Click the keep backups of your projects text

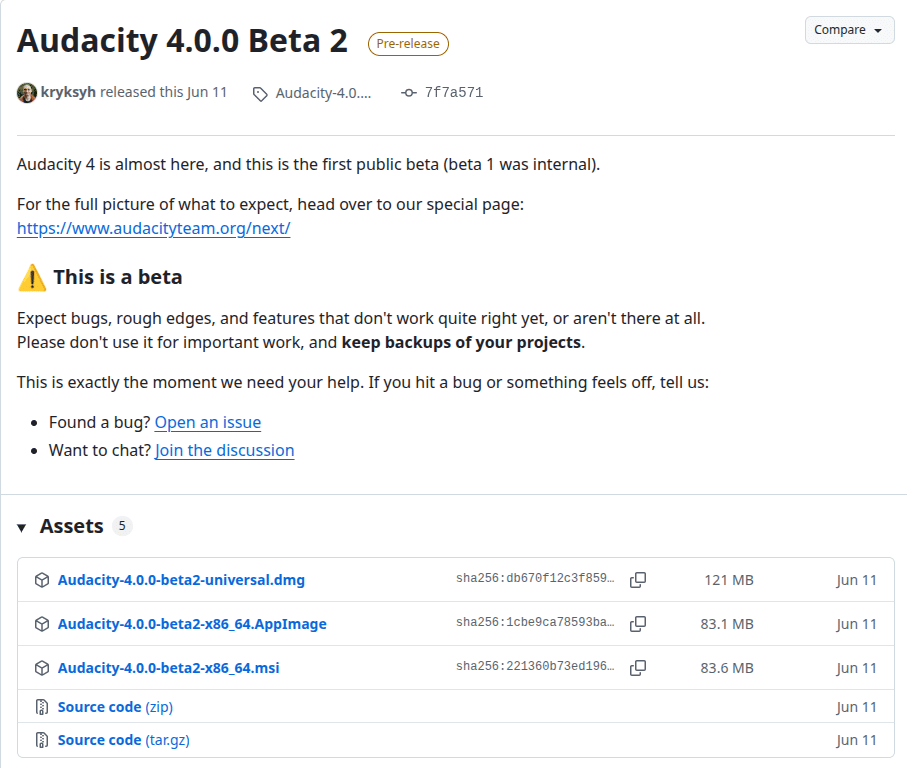(x=461, y=342)
